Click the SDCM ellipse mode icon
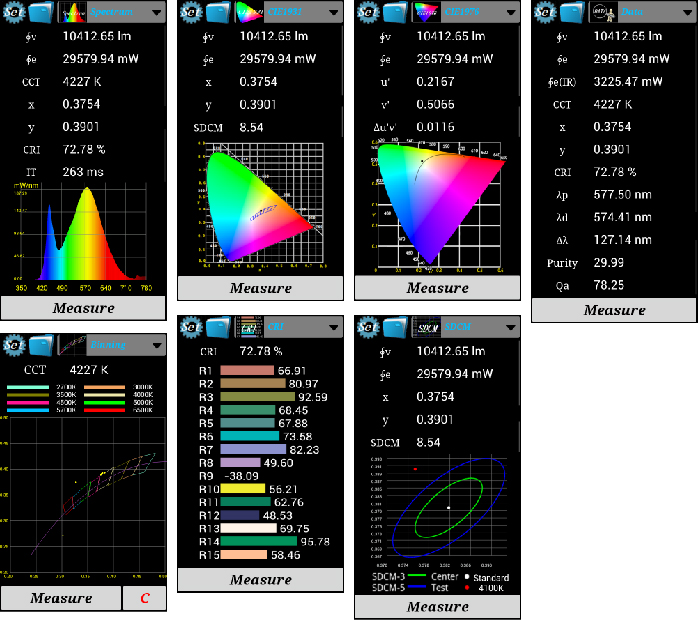This screenshot has width=699, height=620. [426, 327]
